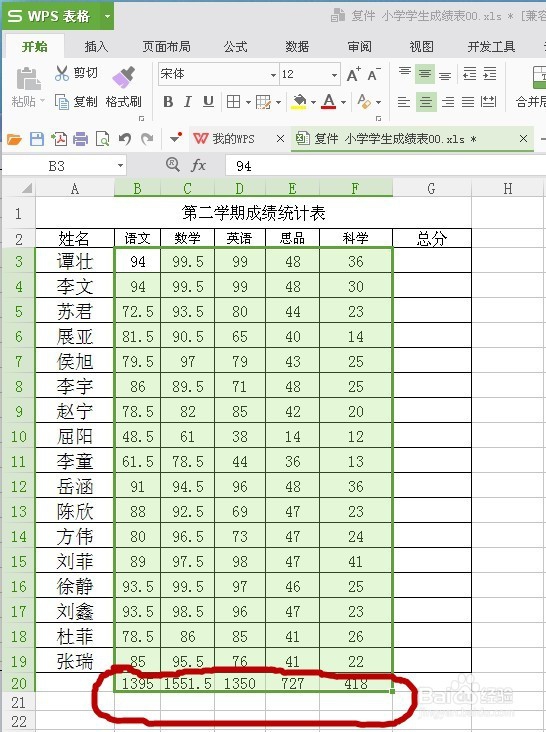The width and height of the screenshot is (546, 732).
Task: Click the Select All corner triangle
Action: (27, 188)
